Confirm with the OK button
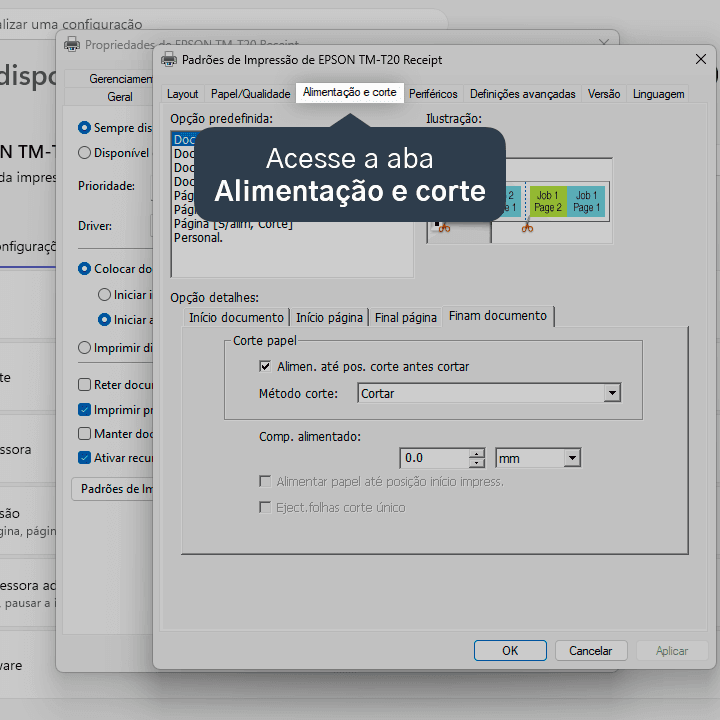 (x=510, y=650)
